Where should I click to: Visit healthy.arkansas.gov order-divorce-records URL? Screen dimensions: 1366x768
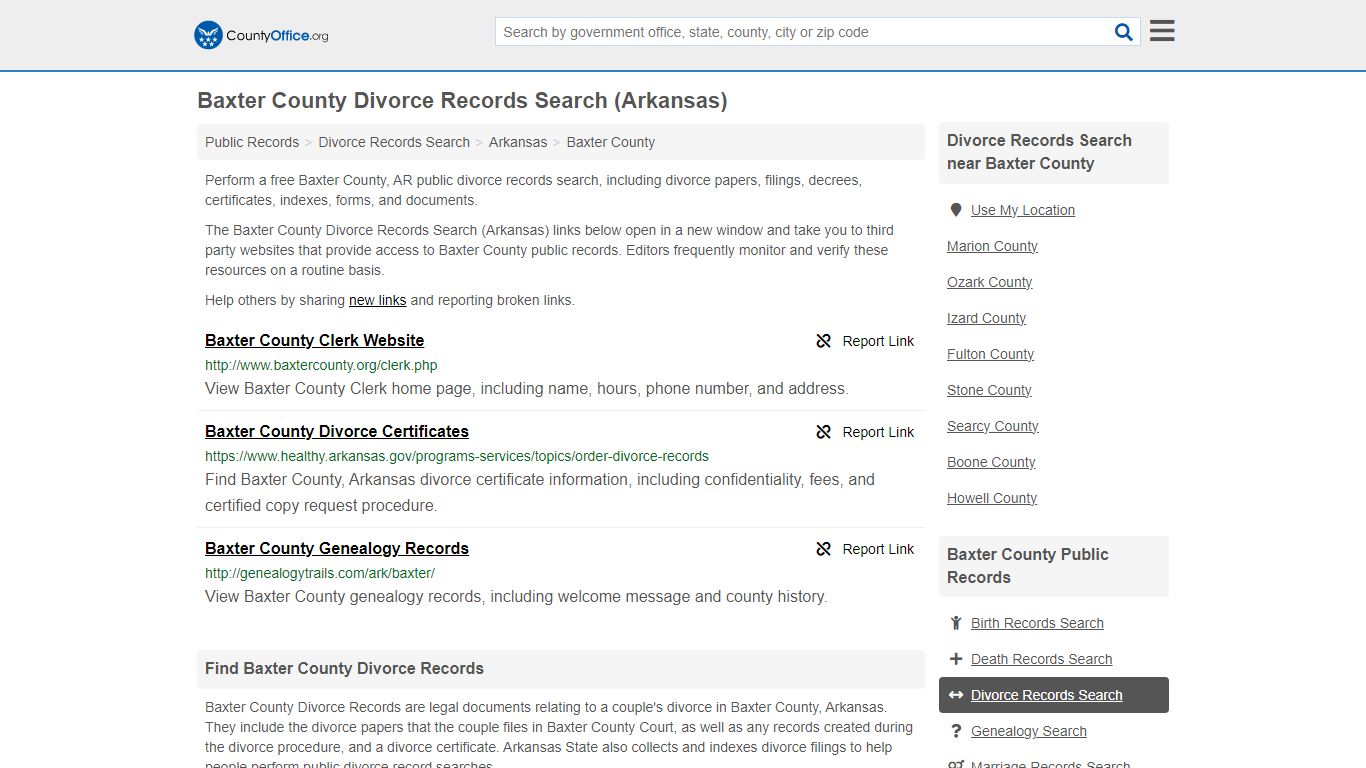[x=457, y=456]
